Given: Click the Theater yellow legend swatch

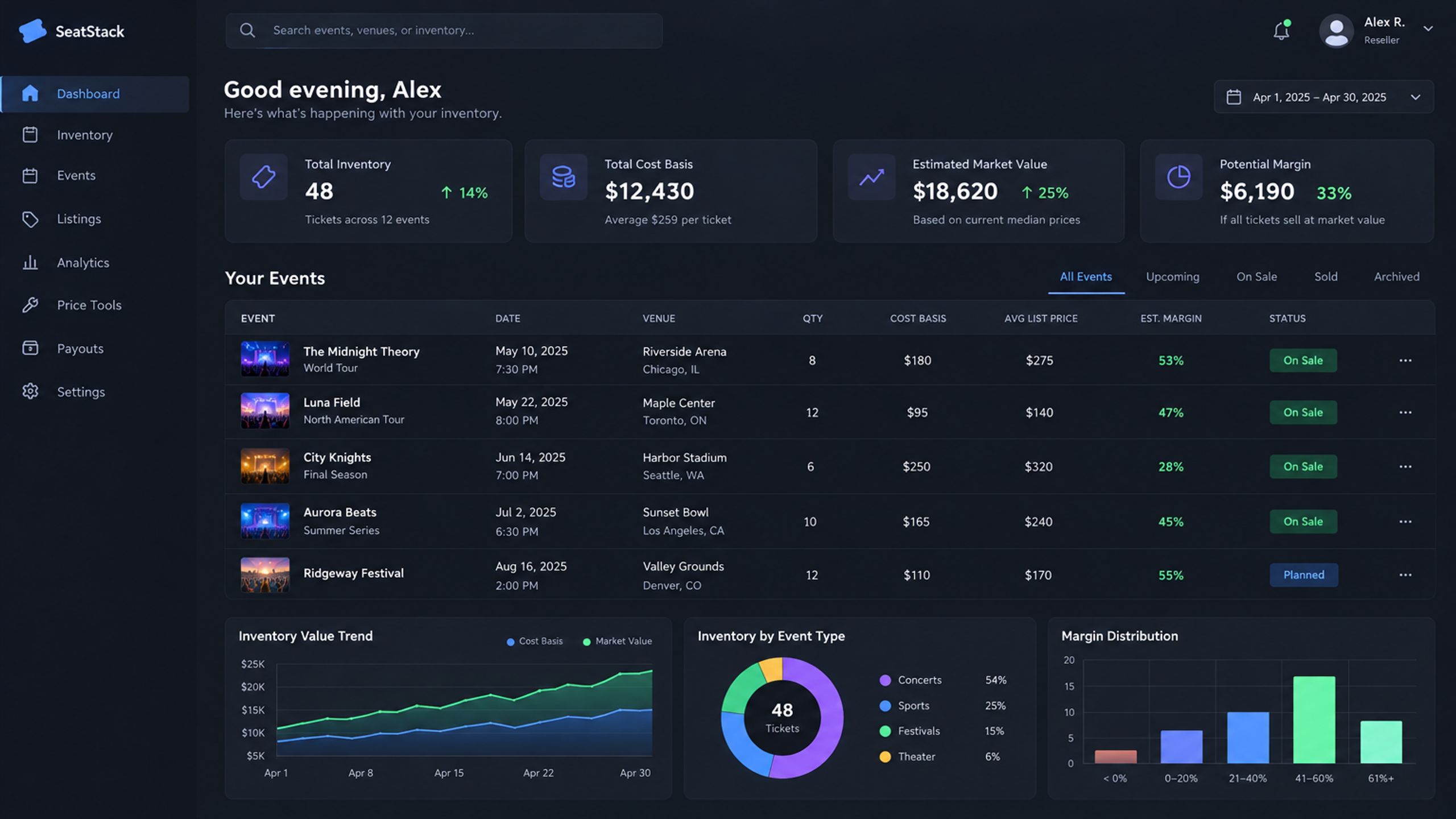Looking at the screenshot, I should (885, 757).
